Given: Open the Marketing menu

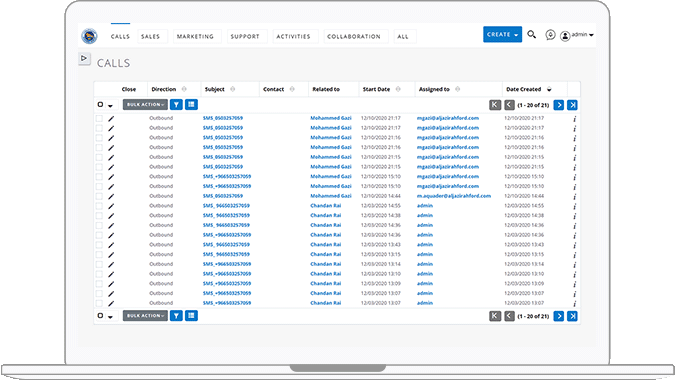Looking at the screenshot, I should 197,37.
